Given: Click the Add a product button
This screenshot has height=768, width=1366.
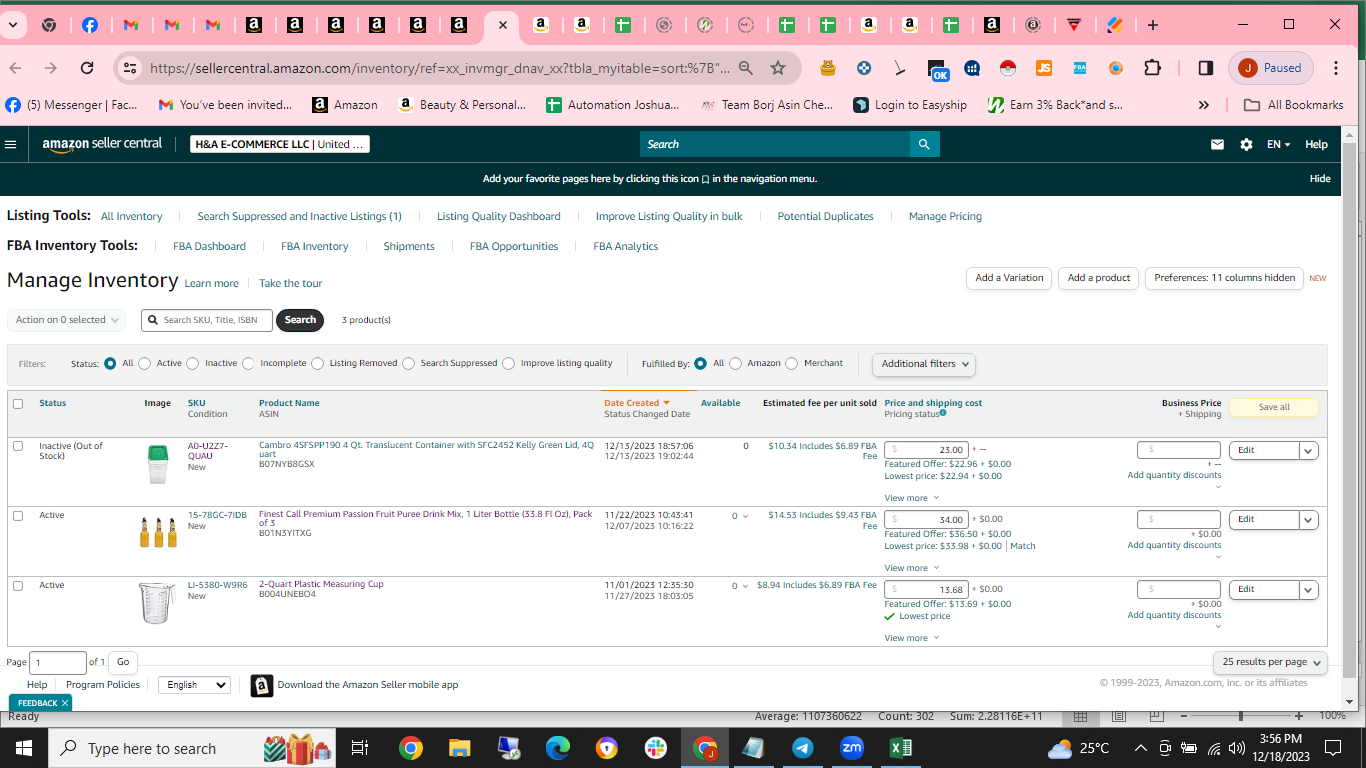Looking at the screenshot, I should [1098, 278].
